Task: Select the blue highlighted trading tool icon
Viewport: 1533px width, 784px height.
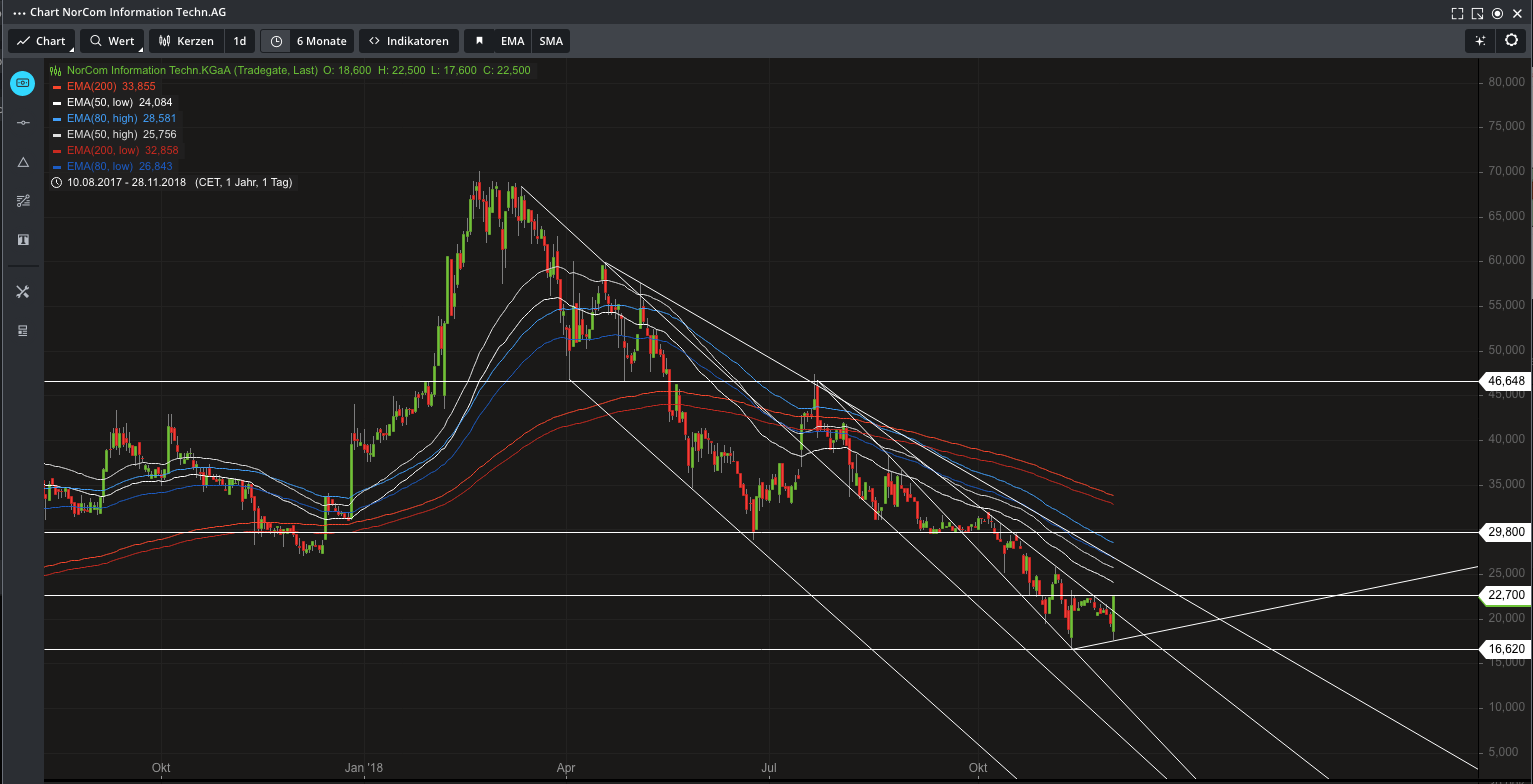Action: click(23, 83)
